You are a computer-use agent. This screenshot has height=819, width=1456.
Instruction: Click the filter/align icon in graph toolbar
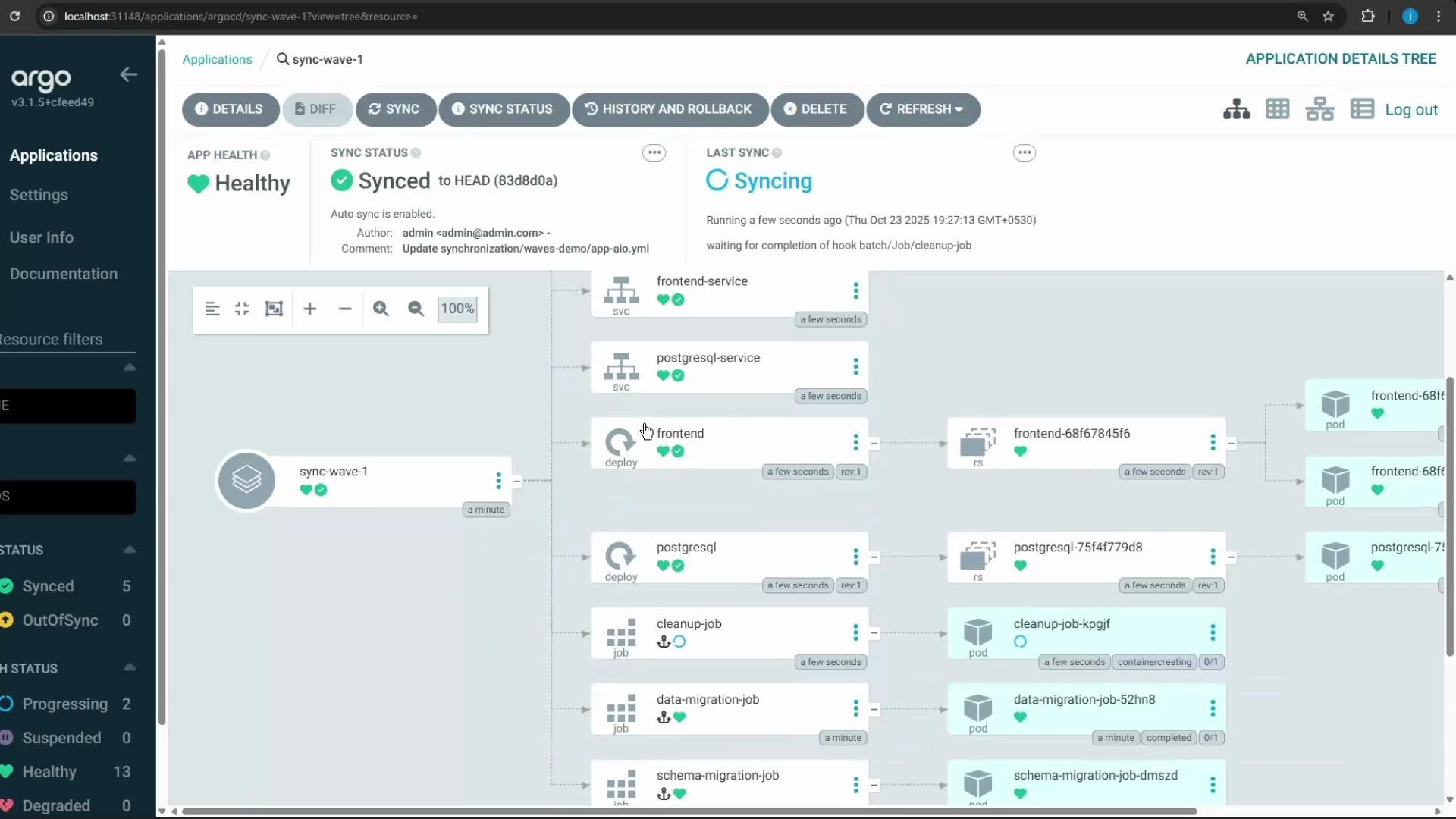[212, 309]
